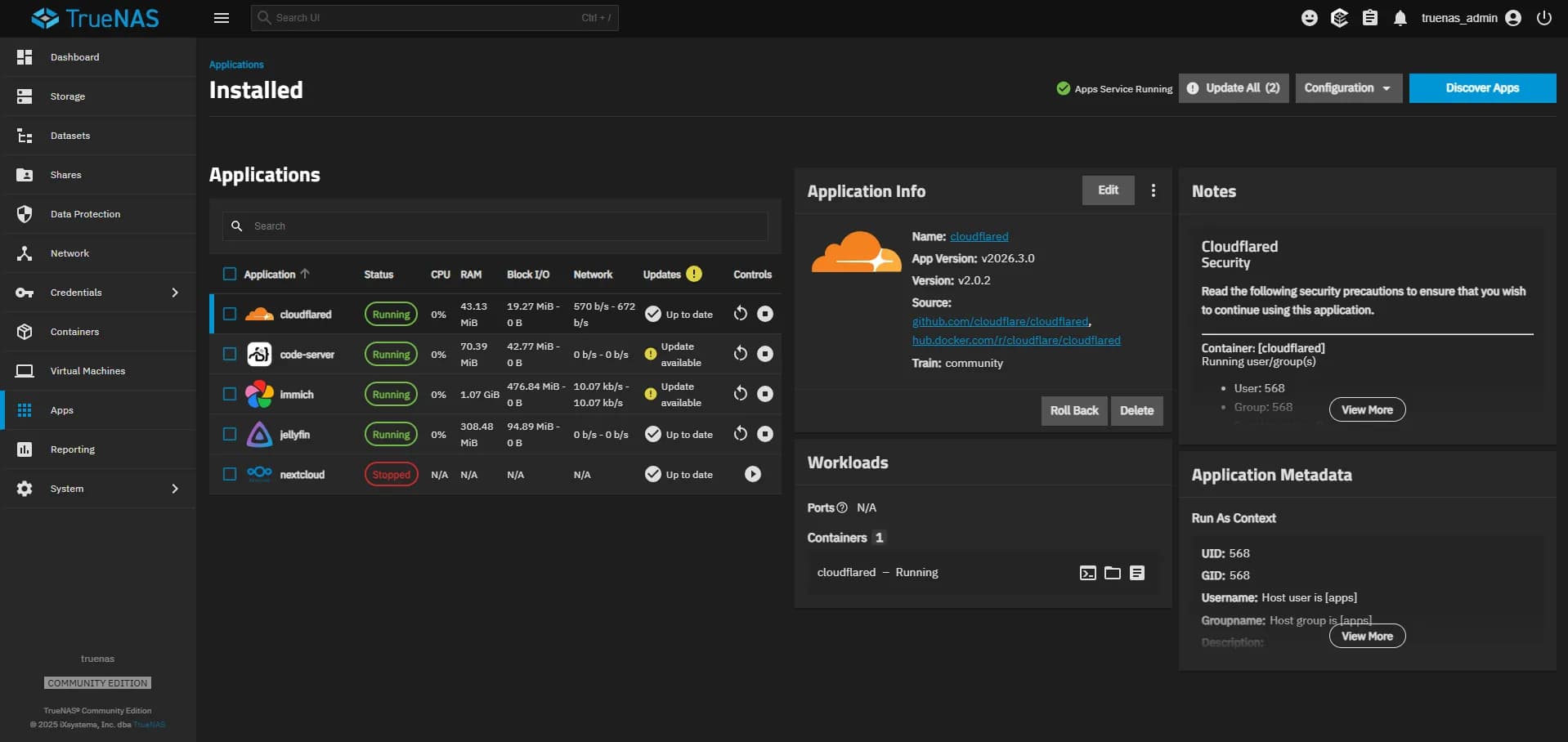Screen dimensions: 1568x742
Task: Open the notifications bell
Action: (1400, 17)
